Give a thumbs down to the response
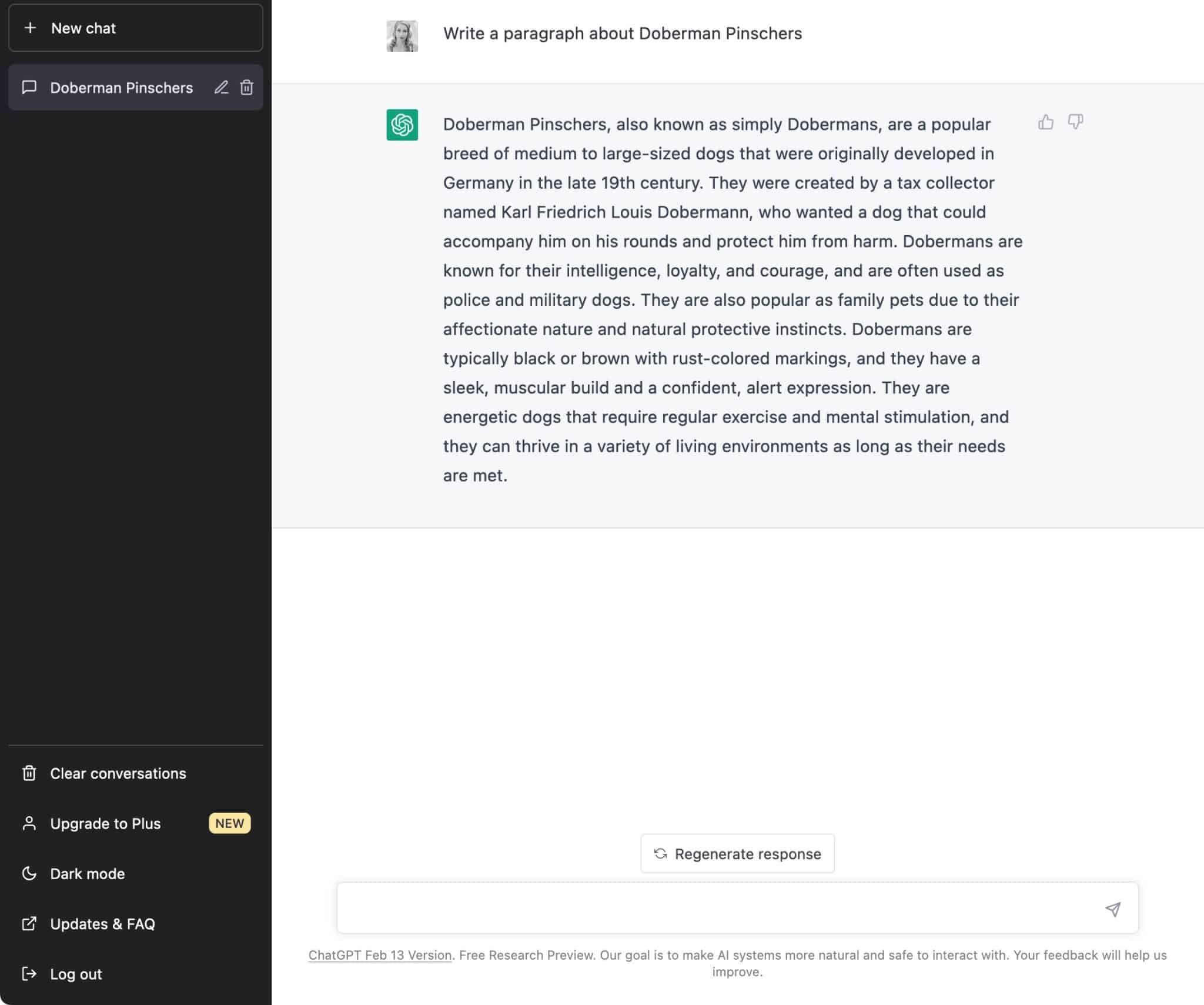 pyautogui.click(x=1075, y=122)
